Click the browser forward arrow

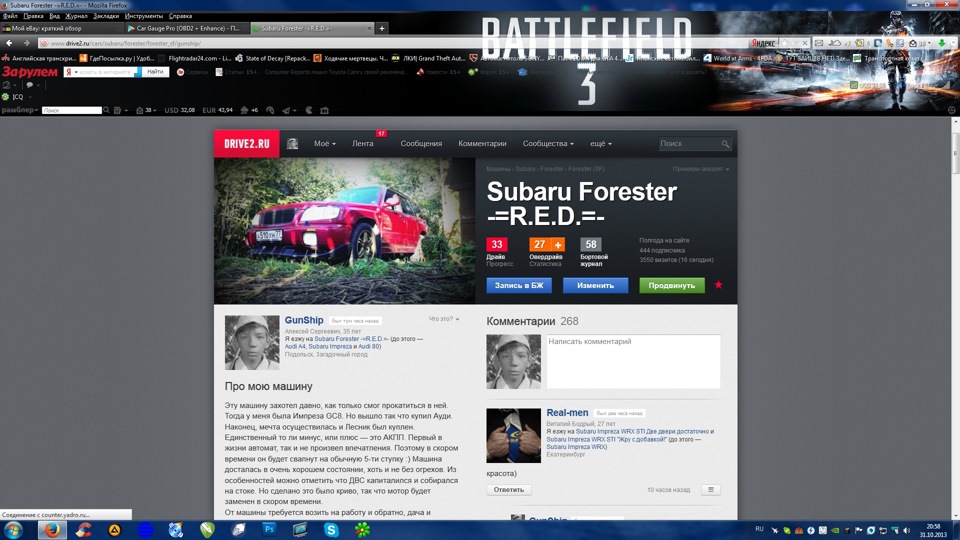(26, 43)
